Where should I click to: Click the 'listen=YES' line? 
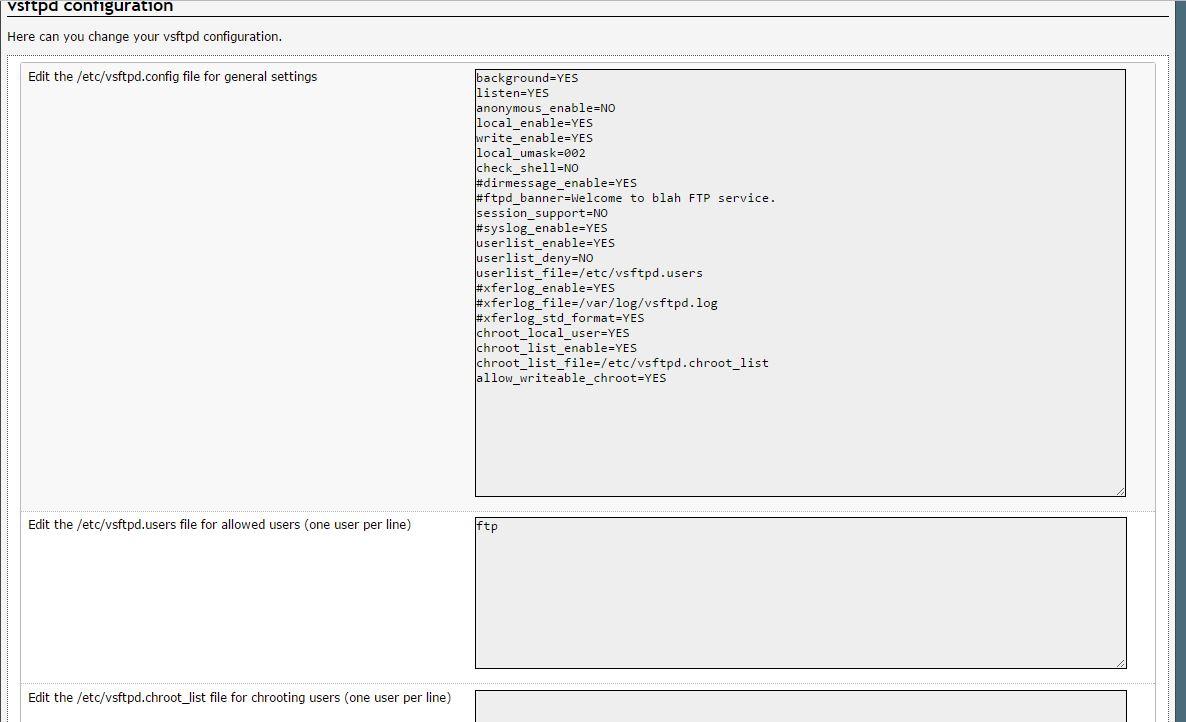[513, 93]
